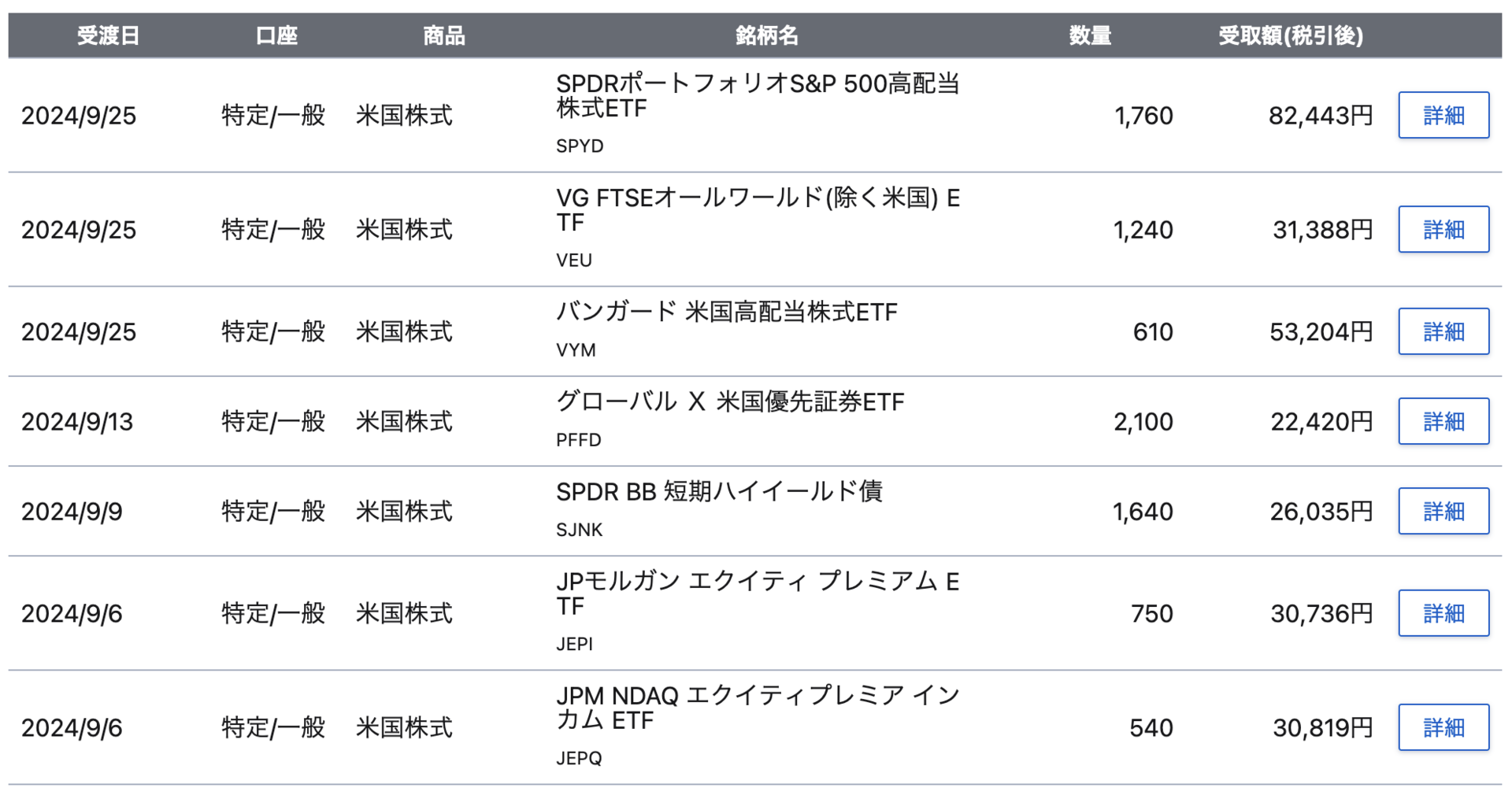Open 詳細 for JEPQ row
1512x795 pixels.
coord(1443,727)
